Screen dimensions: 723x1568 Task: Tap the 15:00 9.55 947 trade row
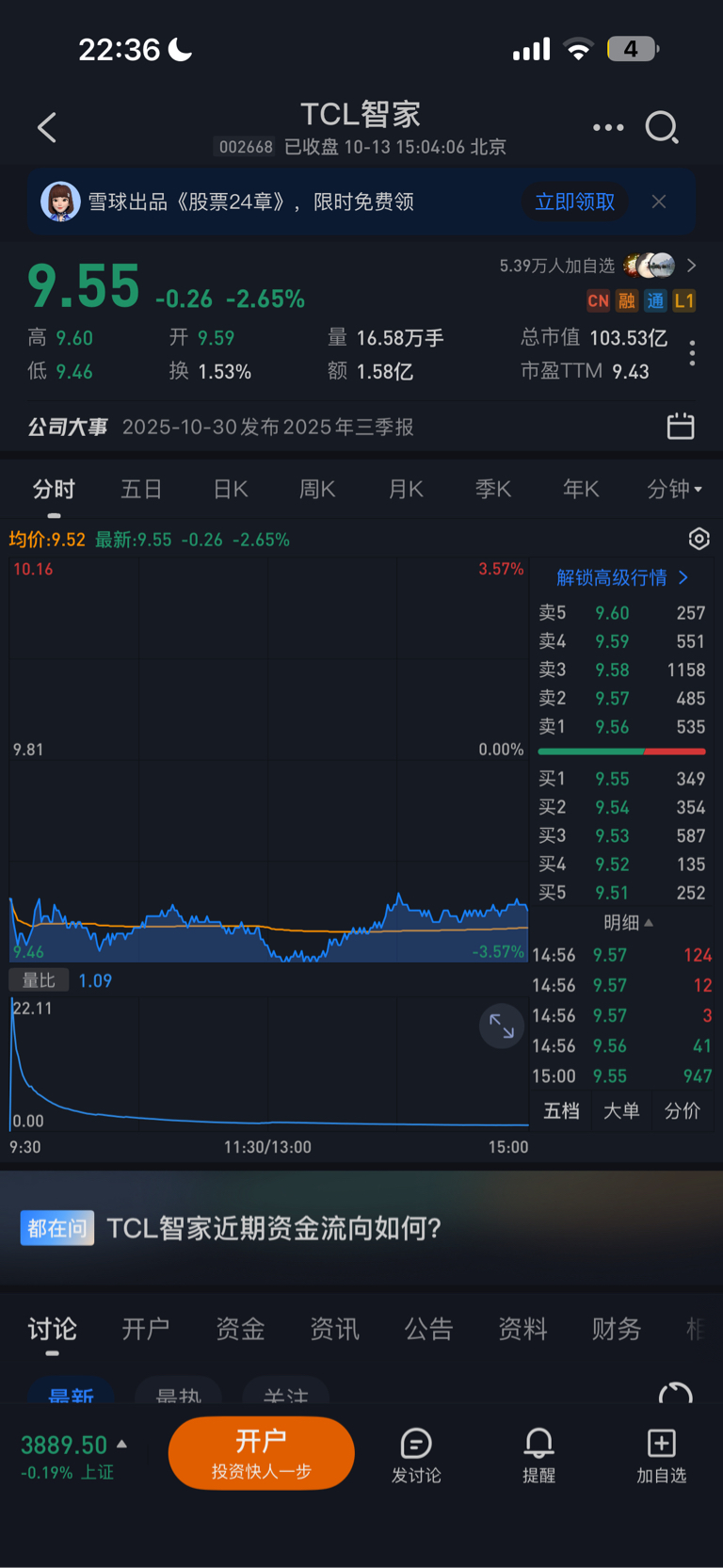[621, 1075]
